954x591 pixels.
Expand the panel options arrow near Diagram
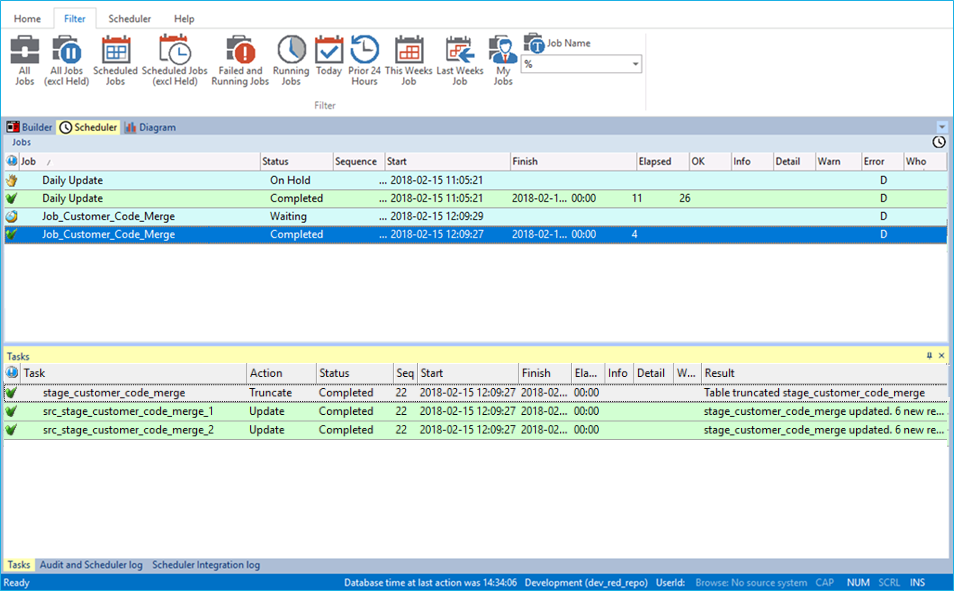[x=941, y=127]
